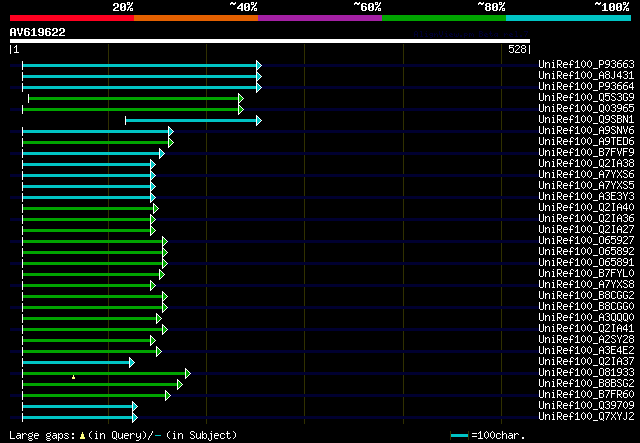The width and height of the screenshot is (640, 443).
Task: Select the UniRef100_O81933 label
Action: tap(586, 373)
